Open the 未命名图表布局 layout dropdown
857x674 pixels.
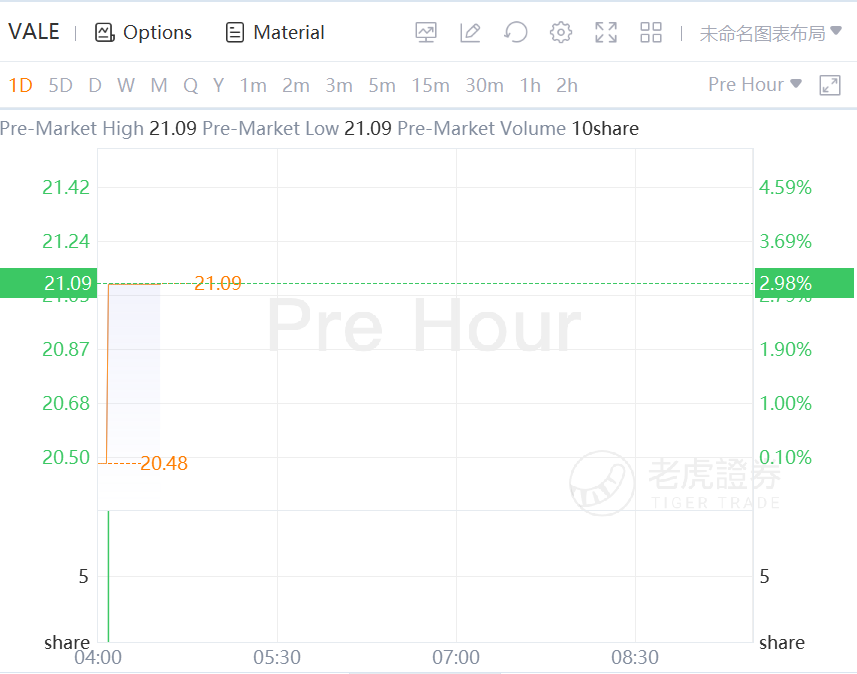(770, 33)
